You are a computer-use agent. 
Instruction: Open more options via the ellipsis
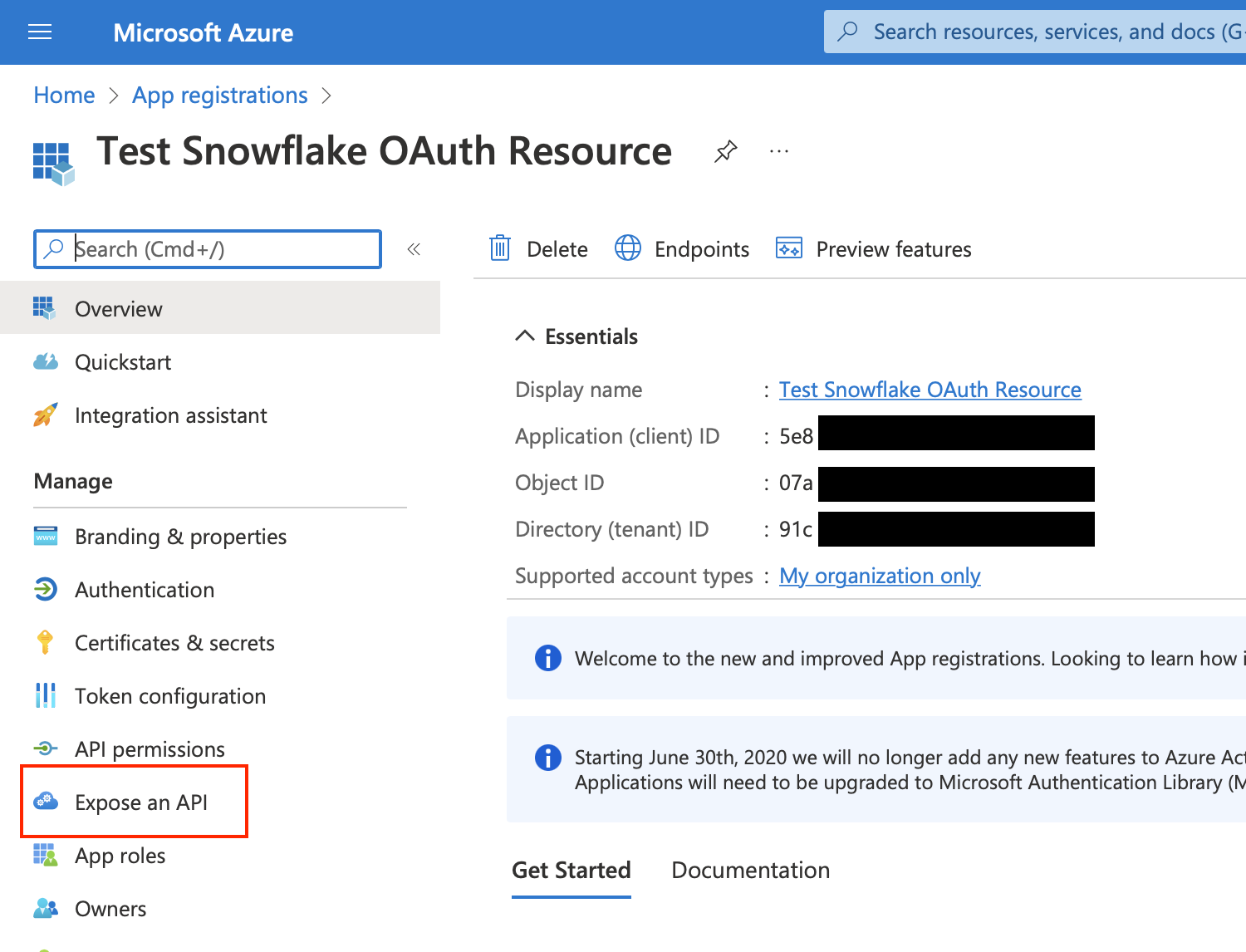[778, 151]
